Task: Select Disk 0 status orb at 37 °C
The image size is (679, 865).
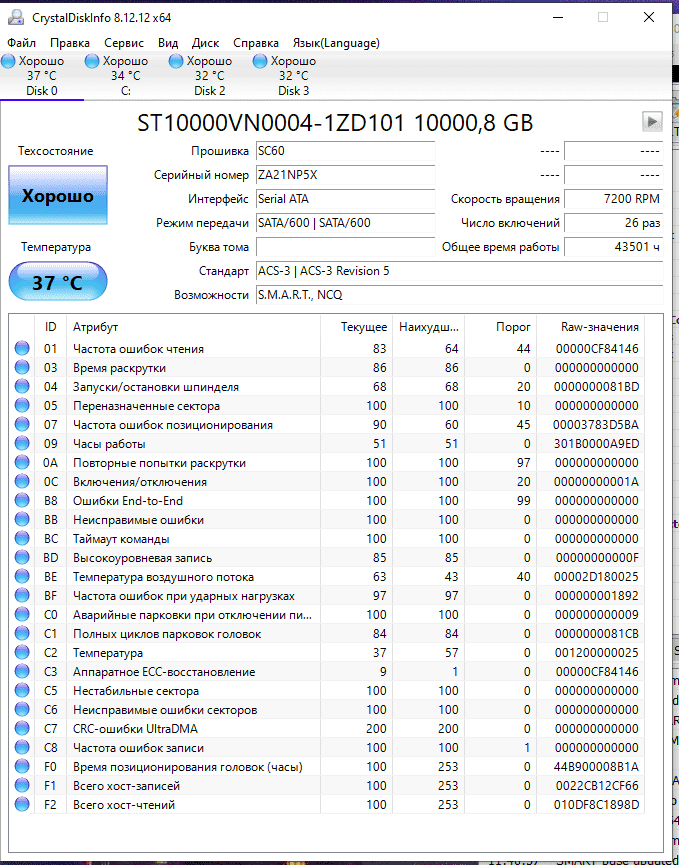Action: 9,62
